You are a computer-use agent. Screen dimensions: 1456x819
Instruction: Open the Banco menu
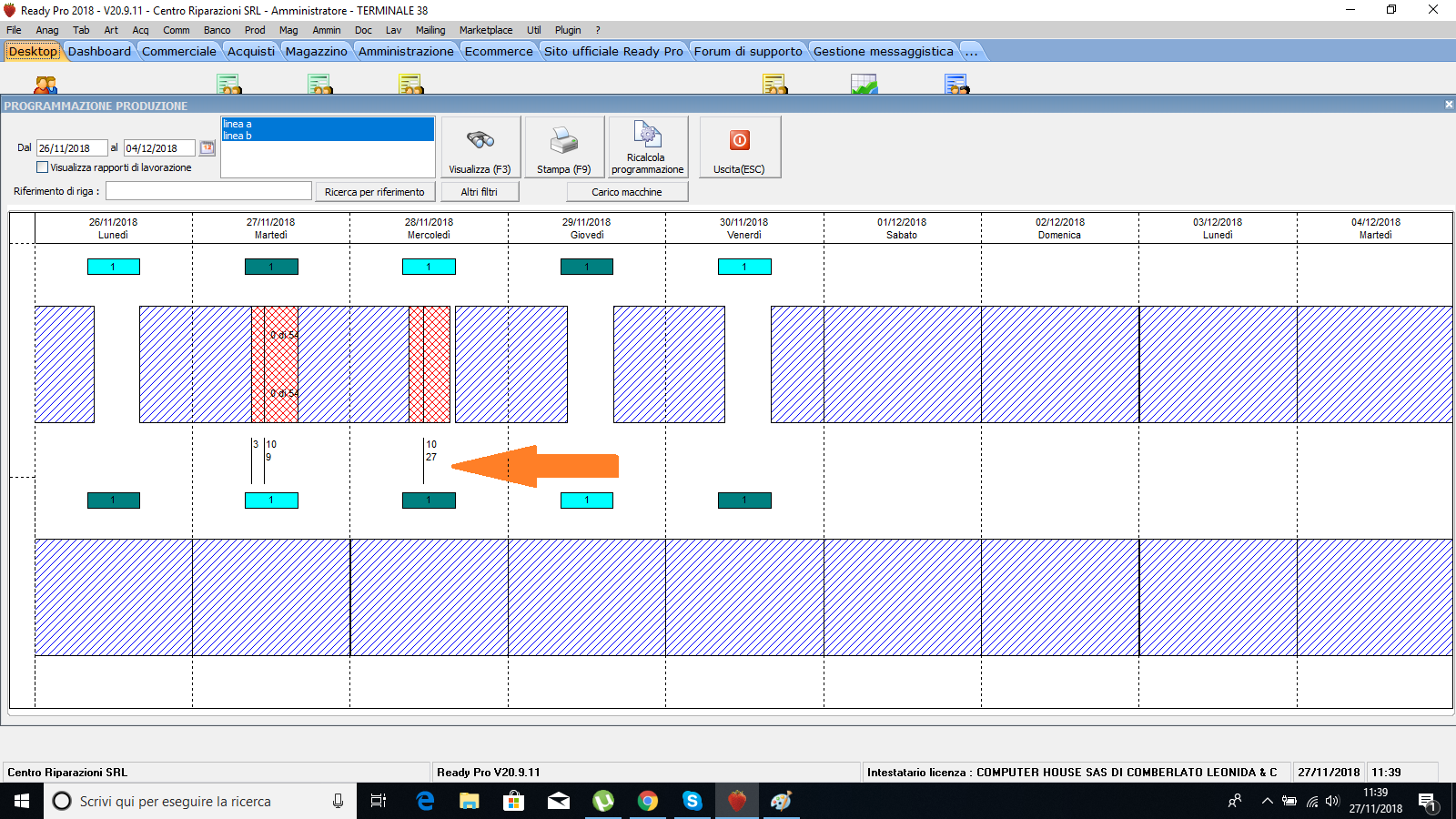pyautogui.click(x=217, y=30)
